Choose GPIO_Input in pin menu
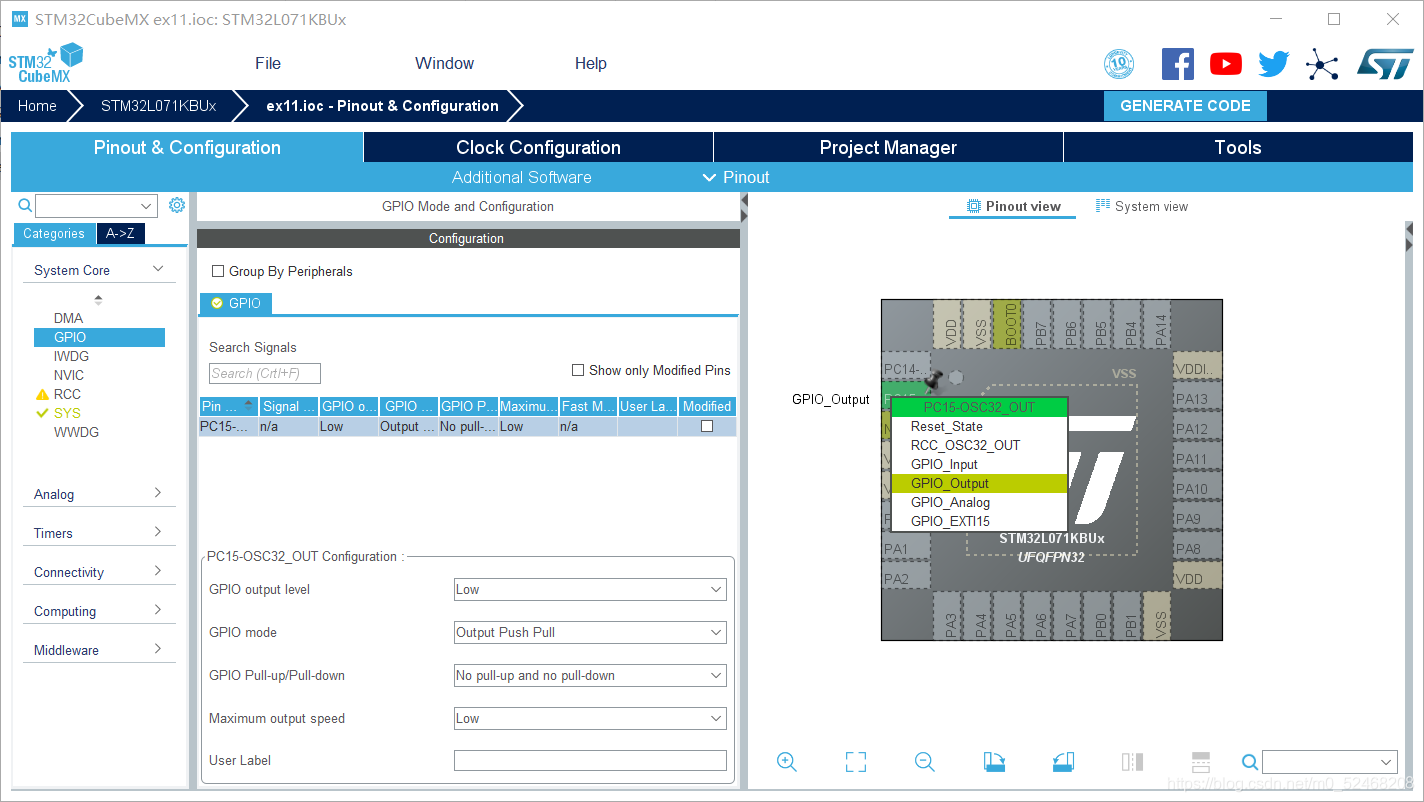This screenshot has height=802, width=1424. point(980,464)
